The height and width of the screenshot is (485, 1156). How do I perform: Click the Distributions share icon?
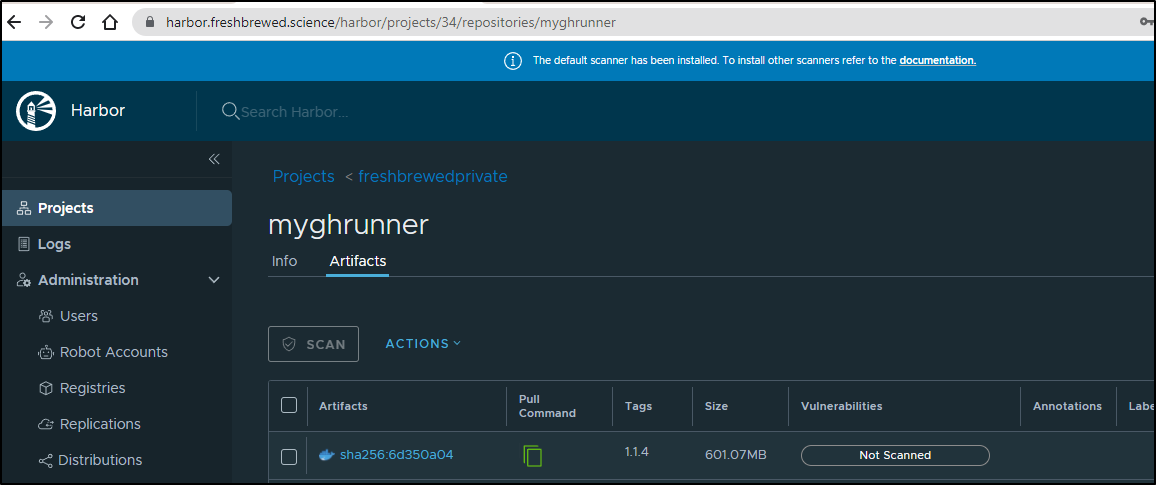coord(46,461)
